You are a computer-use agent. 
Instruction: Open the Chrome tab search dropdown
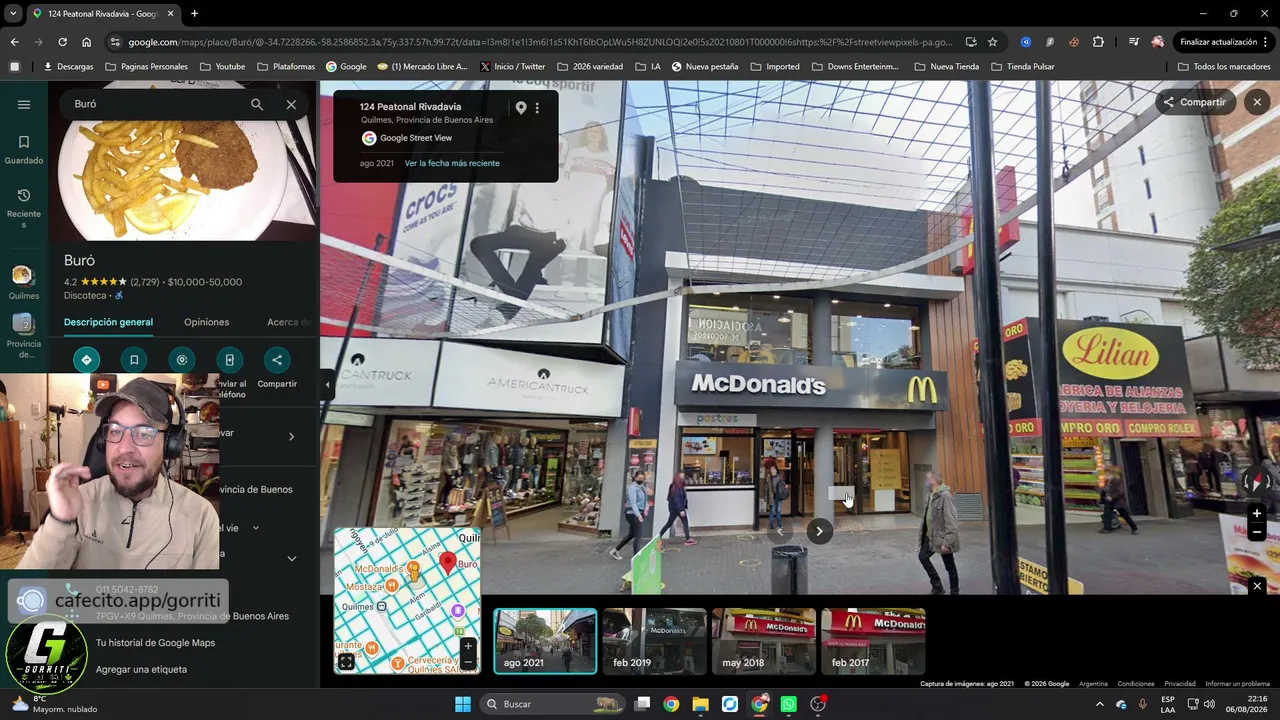13,14
